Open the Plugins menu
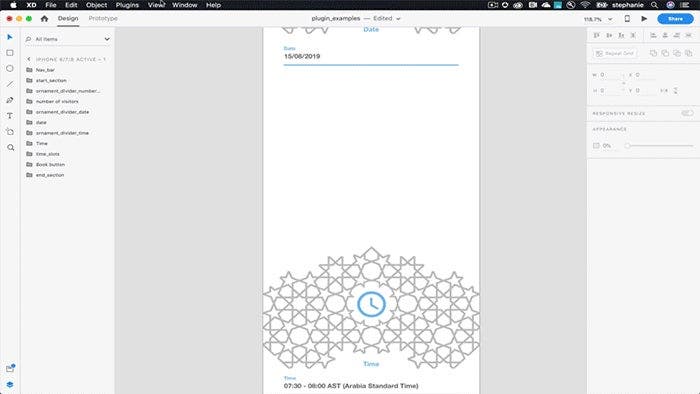This screenshot has width=700, height=394. click(x=127, y=5)
